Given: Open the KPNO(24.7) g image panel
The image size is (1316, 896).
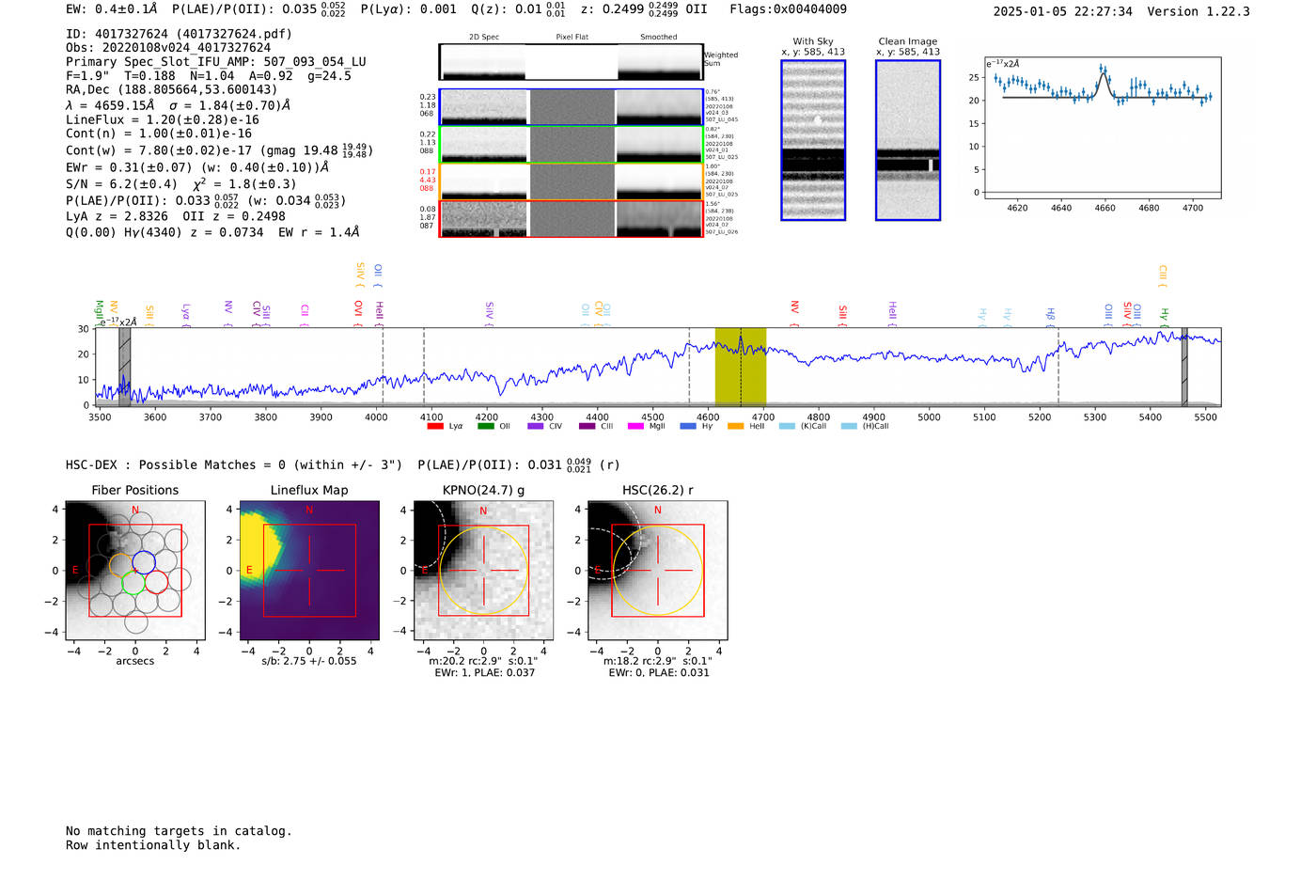Looking at the screenshot, I should 483,571.
